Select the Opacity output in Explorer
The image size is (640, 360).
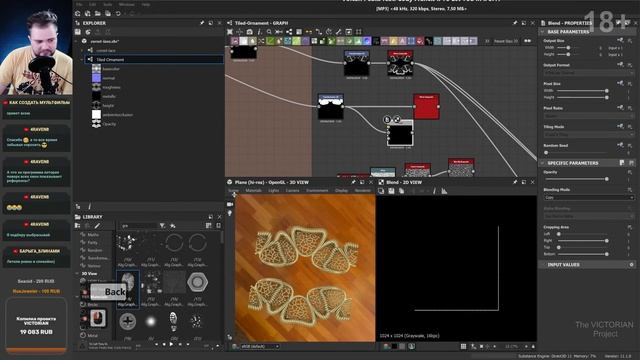[109, 124]
